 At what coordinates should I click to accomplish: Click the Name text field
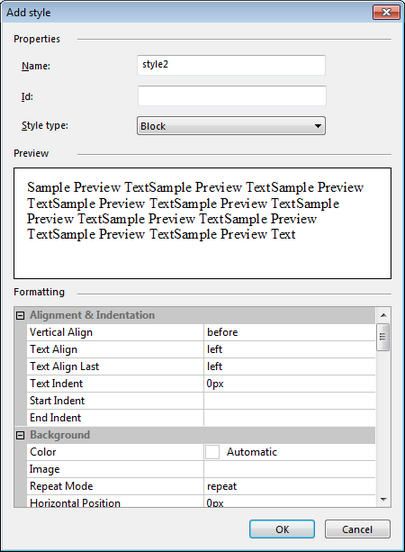231,65
